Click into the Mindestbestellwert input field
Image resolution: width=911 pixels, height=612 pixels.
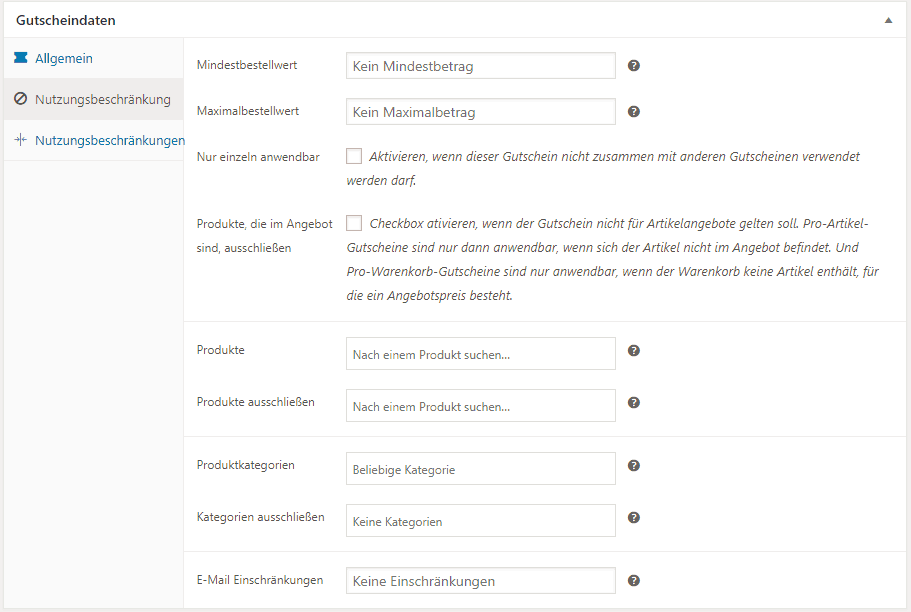[x=480, y=65]
